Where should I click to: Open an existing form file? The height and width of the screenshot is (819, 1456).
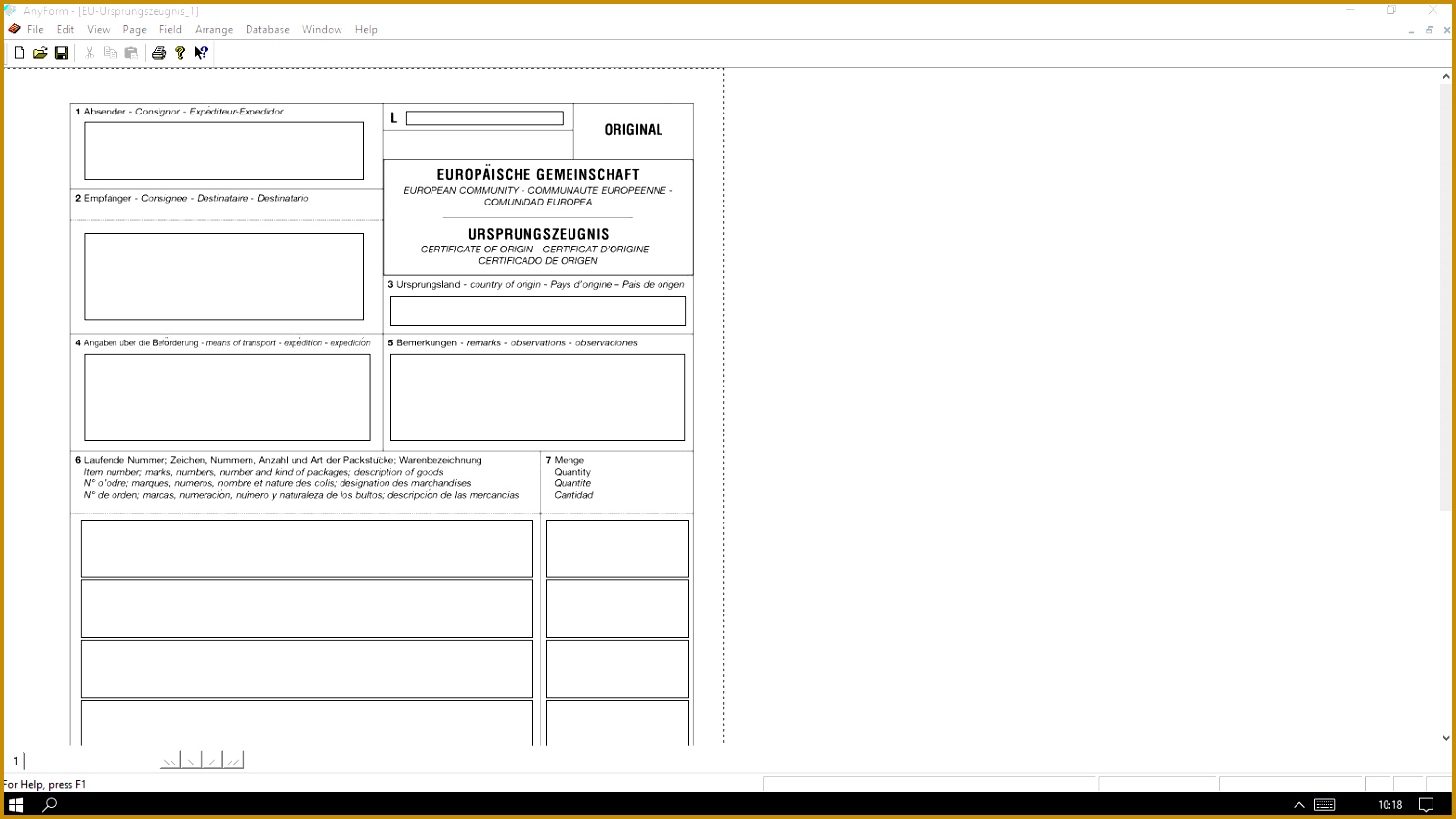coord(39,52)
